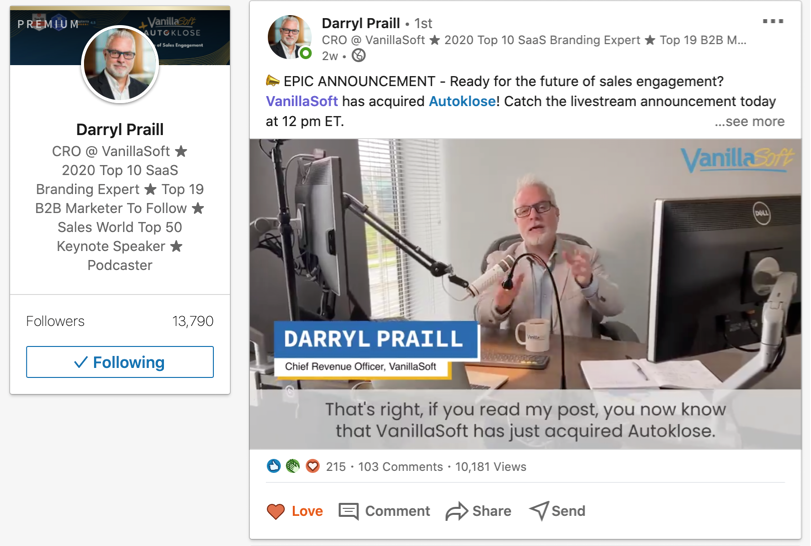Click the globe public visibility icon
The width and height of the screenshot is (811, 546).
358,55
